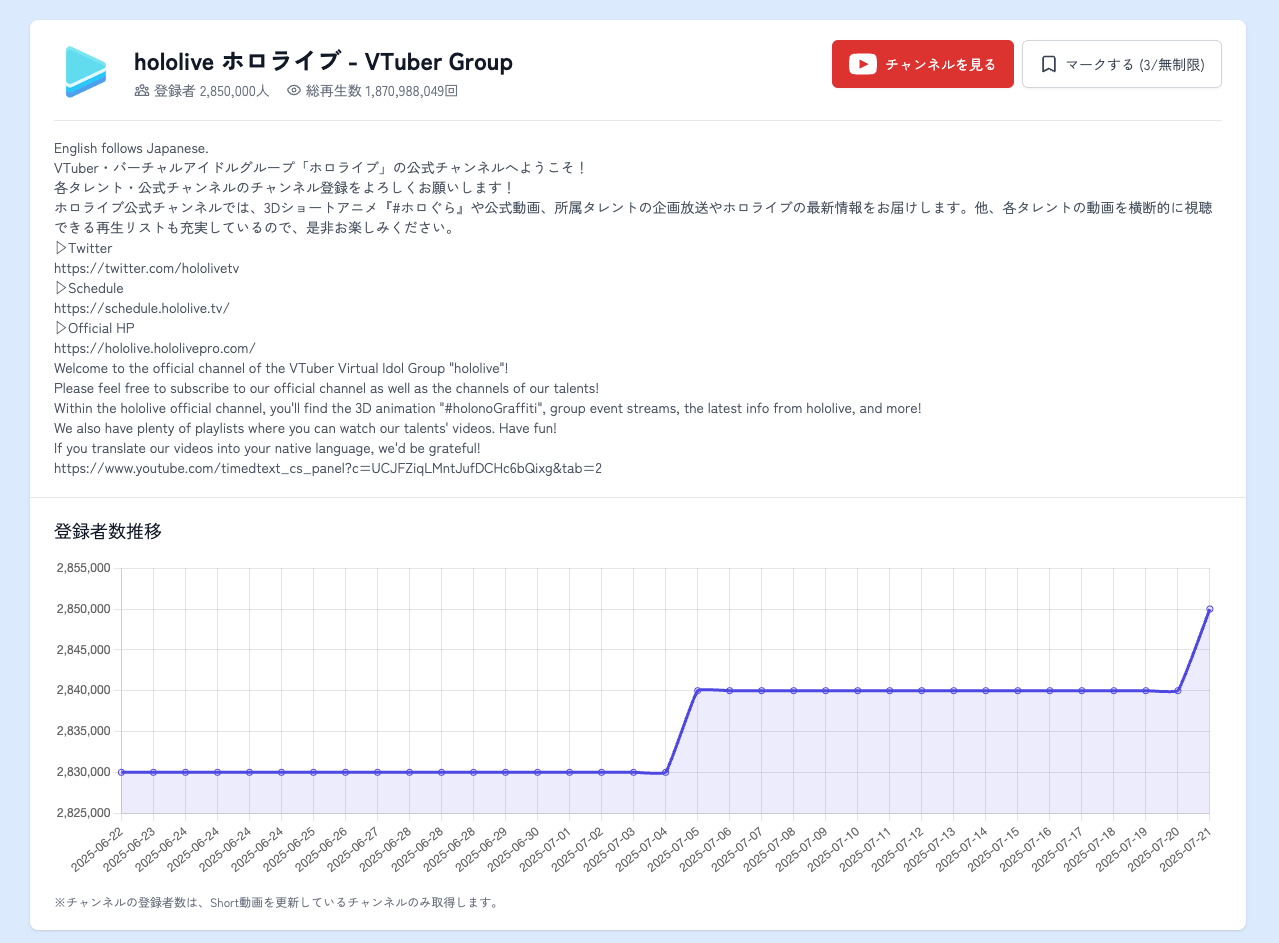Click the 登録者数推移 chart heading
Image resolution: width=1279 pixels, height=943 pixels.
click(x=108, y=531)
